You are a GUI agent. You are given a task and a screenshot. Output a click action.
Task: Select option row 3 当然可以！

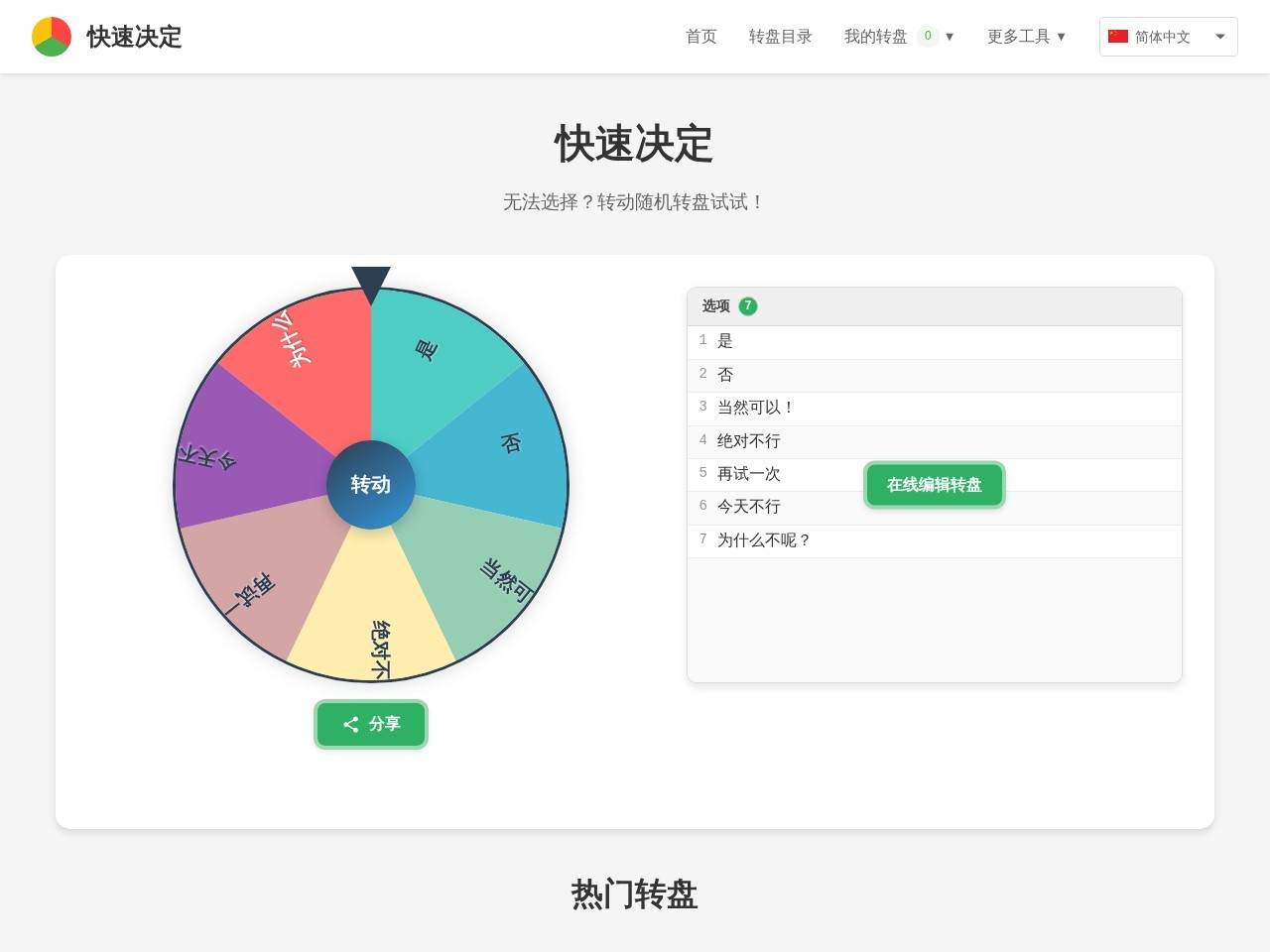(x=935, y=408)
